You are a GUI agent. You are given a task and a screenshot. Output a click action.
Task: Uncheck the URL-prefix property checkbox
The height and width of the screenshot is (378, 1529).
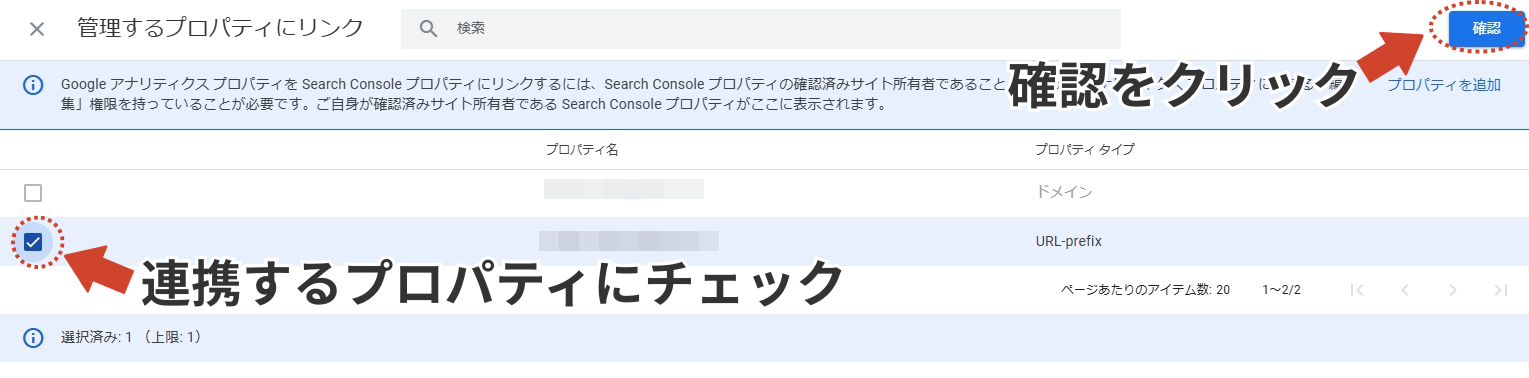click(x=33, y=241)
